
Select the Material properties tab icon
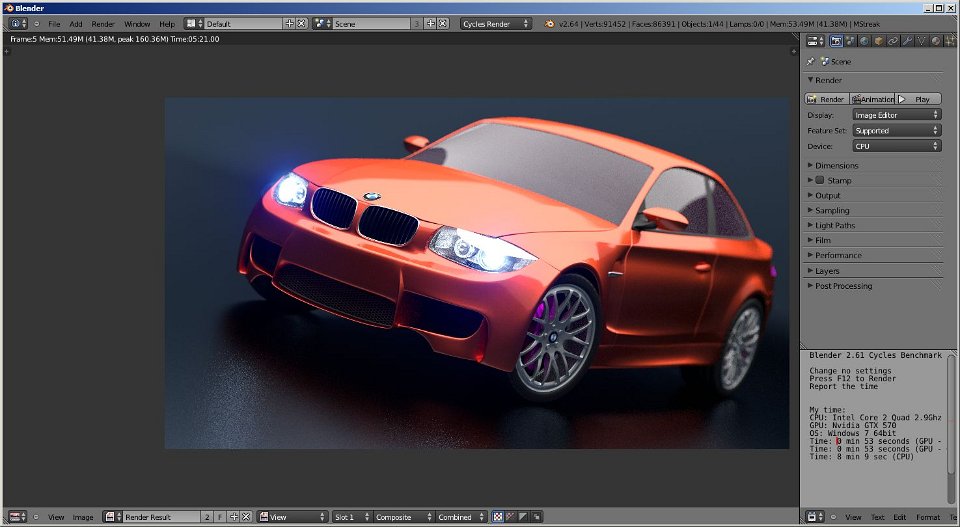pos(935,41)
